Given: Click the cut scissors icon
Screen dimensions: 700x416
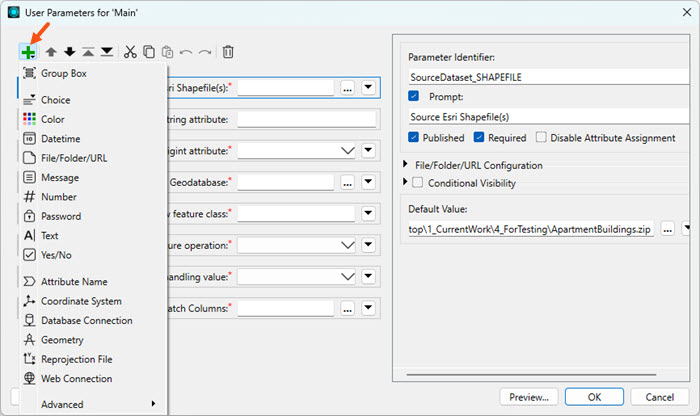Looking at the screenshot, I should point(130,51).
